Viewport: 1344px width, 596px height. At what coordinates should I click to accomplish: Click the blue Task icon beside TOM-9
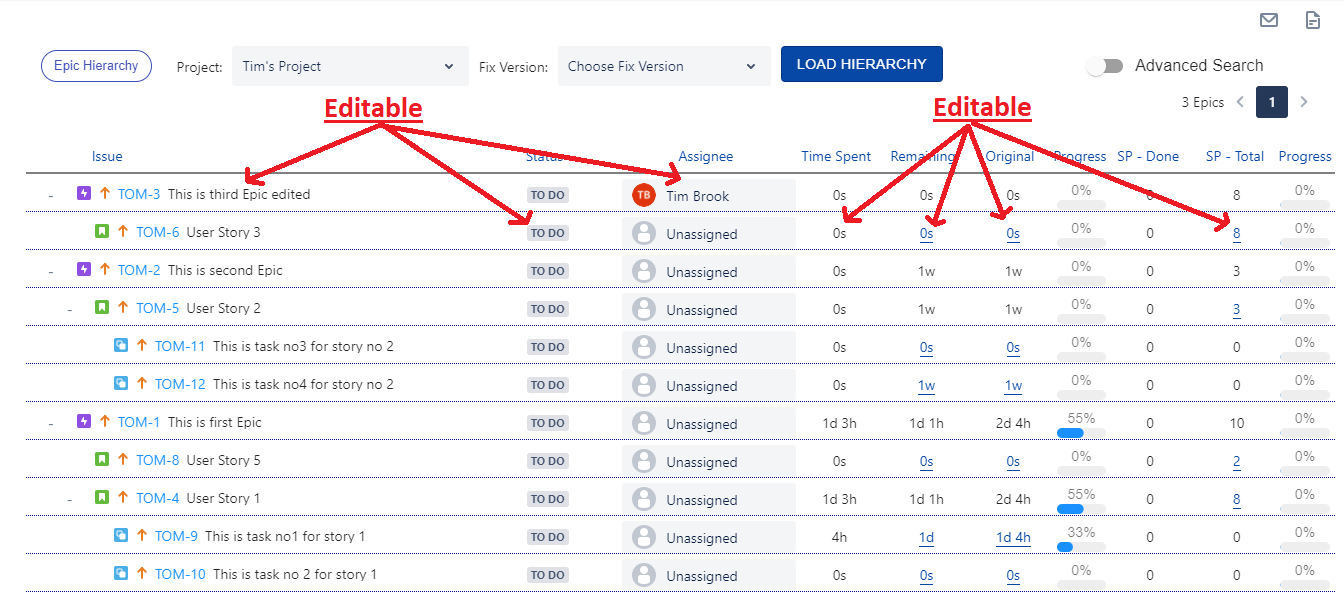(121, 536)
